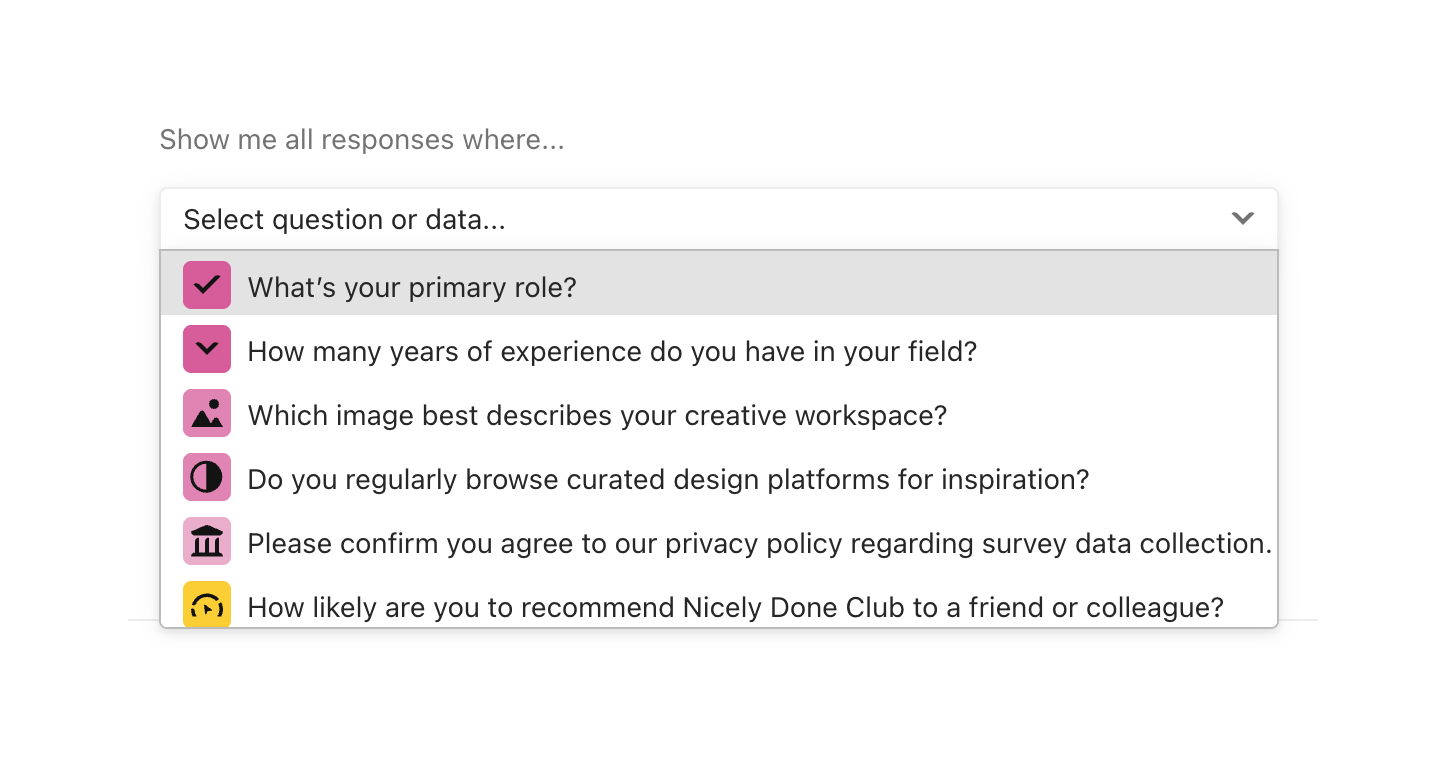Collapse the list with the chevron arrow
The width and height of the screenshot is (1446, 776).
tap(1242, 218)
